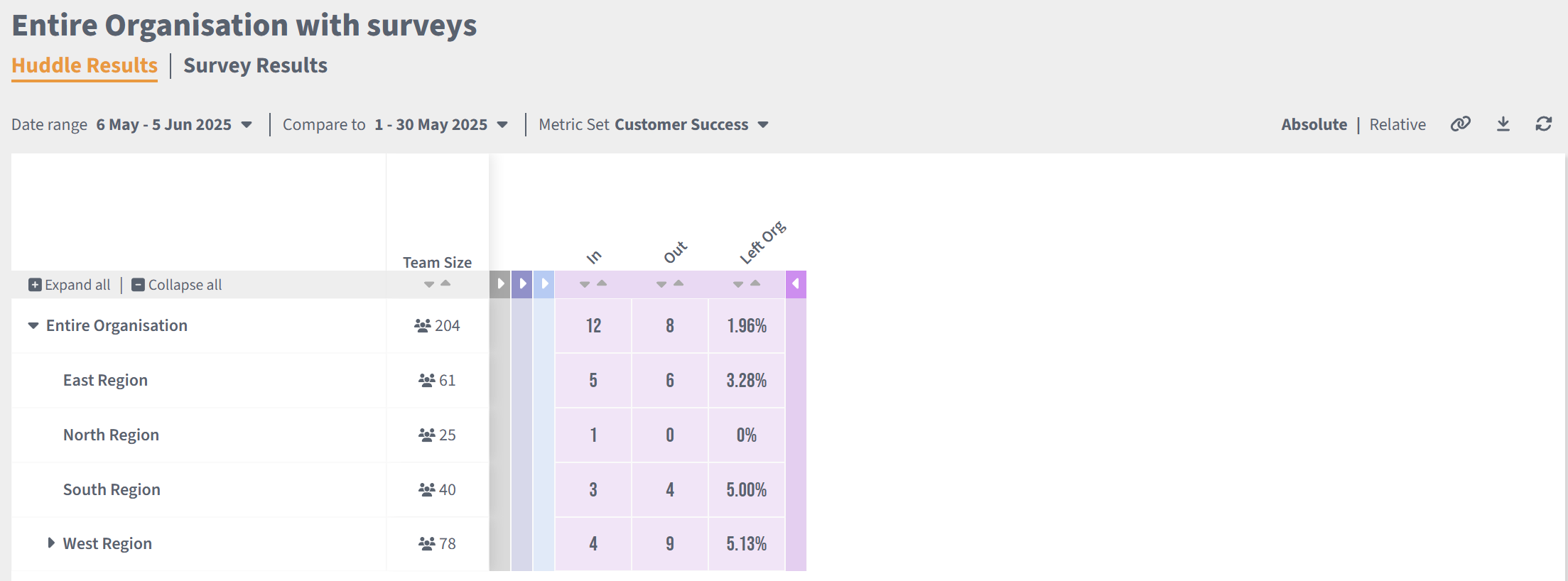Click Collapse all button
Screen dimensions: 1568x581
(x=177, y=285)
